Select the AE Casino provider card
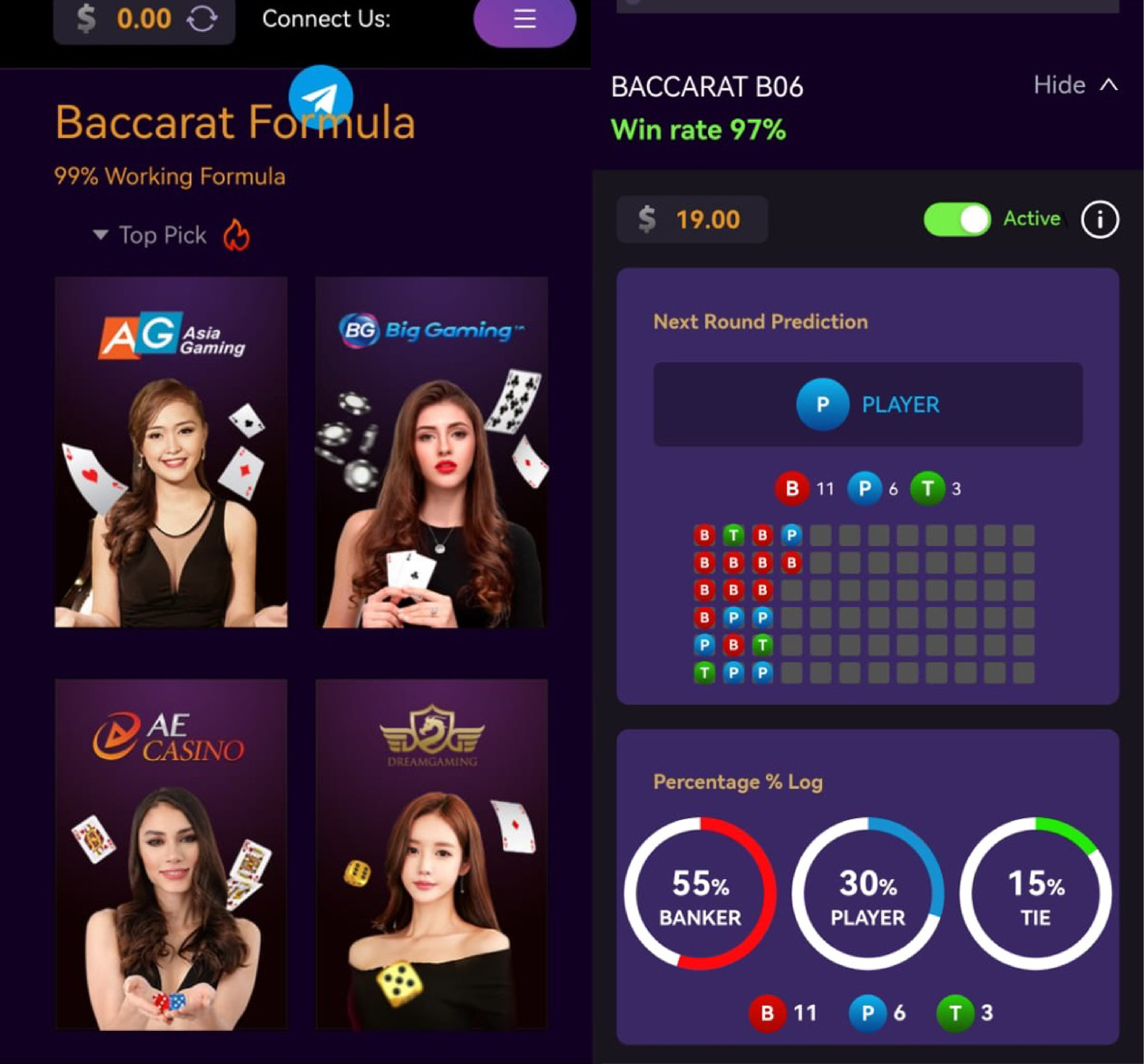 (x=171, y=855)
